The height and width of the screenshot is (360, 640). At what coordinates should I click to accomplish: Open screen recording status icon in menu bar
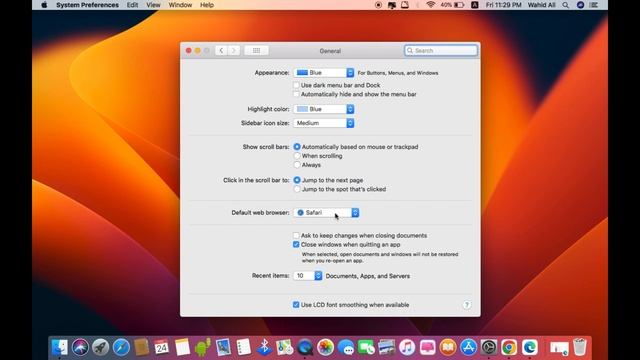click(x=378, y=5)
